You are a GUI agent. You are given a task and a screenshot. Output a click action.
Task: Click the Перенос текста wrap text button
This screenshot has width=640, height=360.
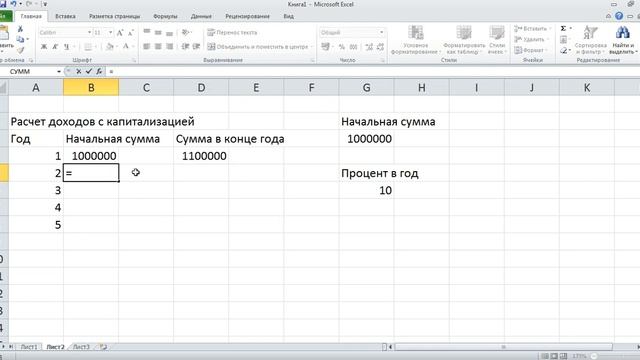click(x=232, y=32)
